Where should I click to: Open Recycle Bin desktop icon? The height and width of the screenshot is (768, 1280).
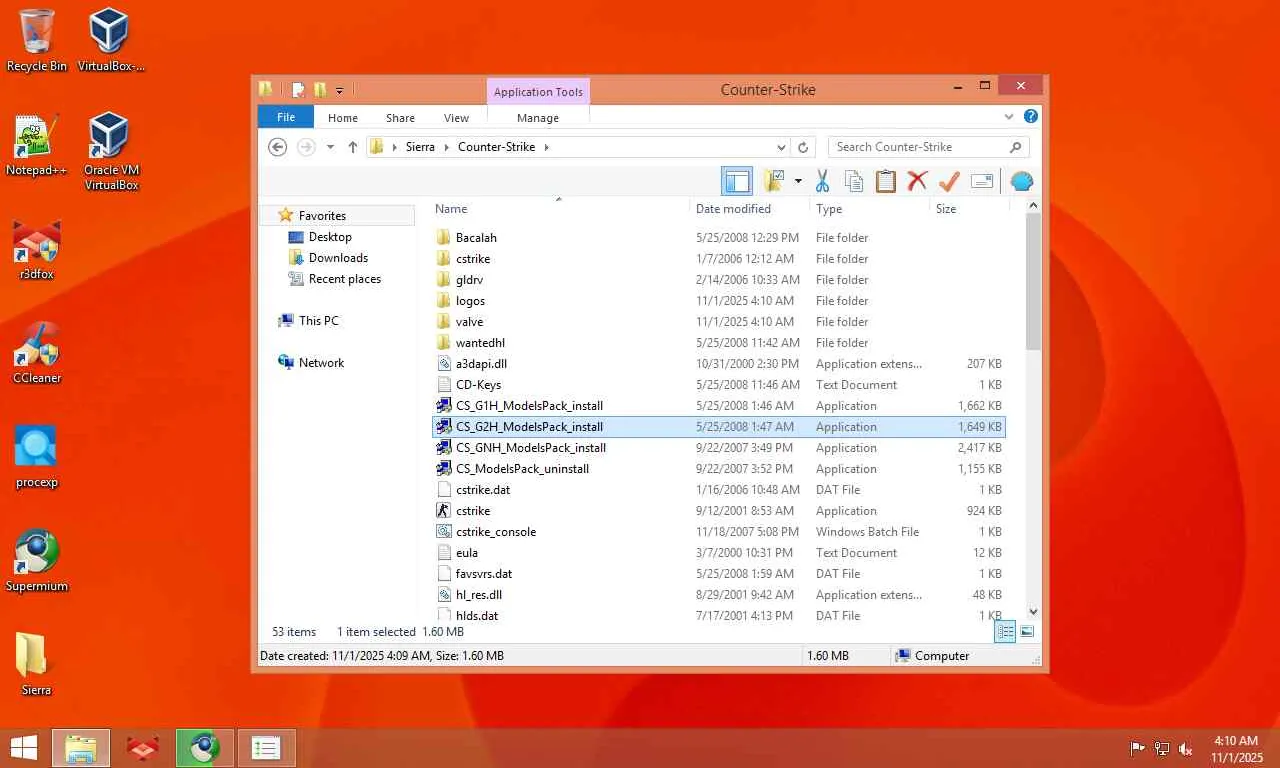click(37, 41)
